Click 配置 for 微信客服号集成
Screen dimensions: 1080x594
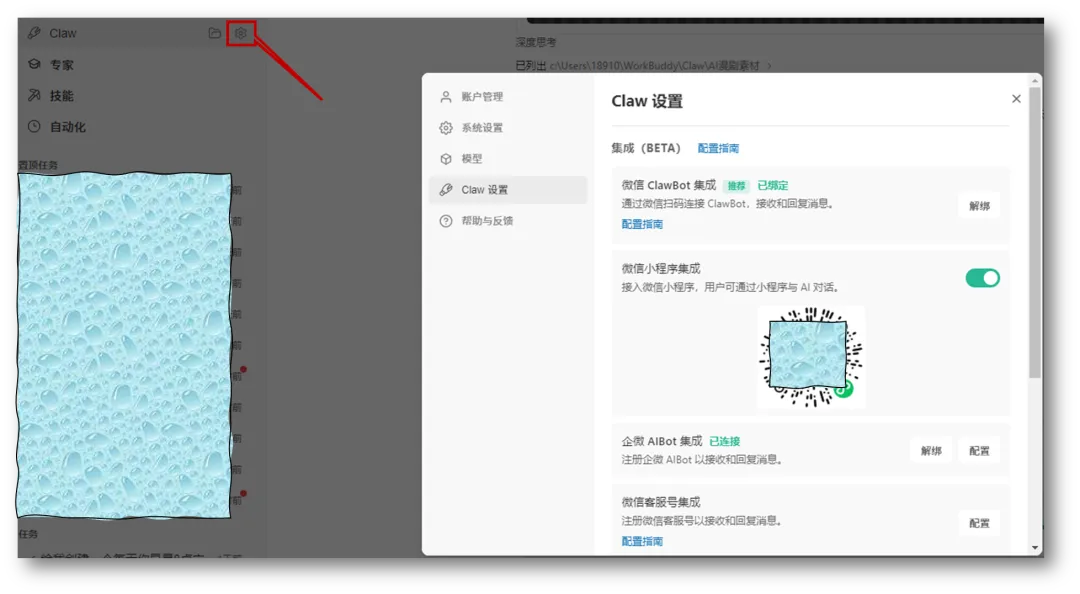[979, 523]
